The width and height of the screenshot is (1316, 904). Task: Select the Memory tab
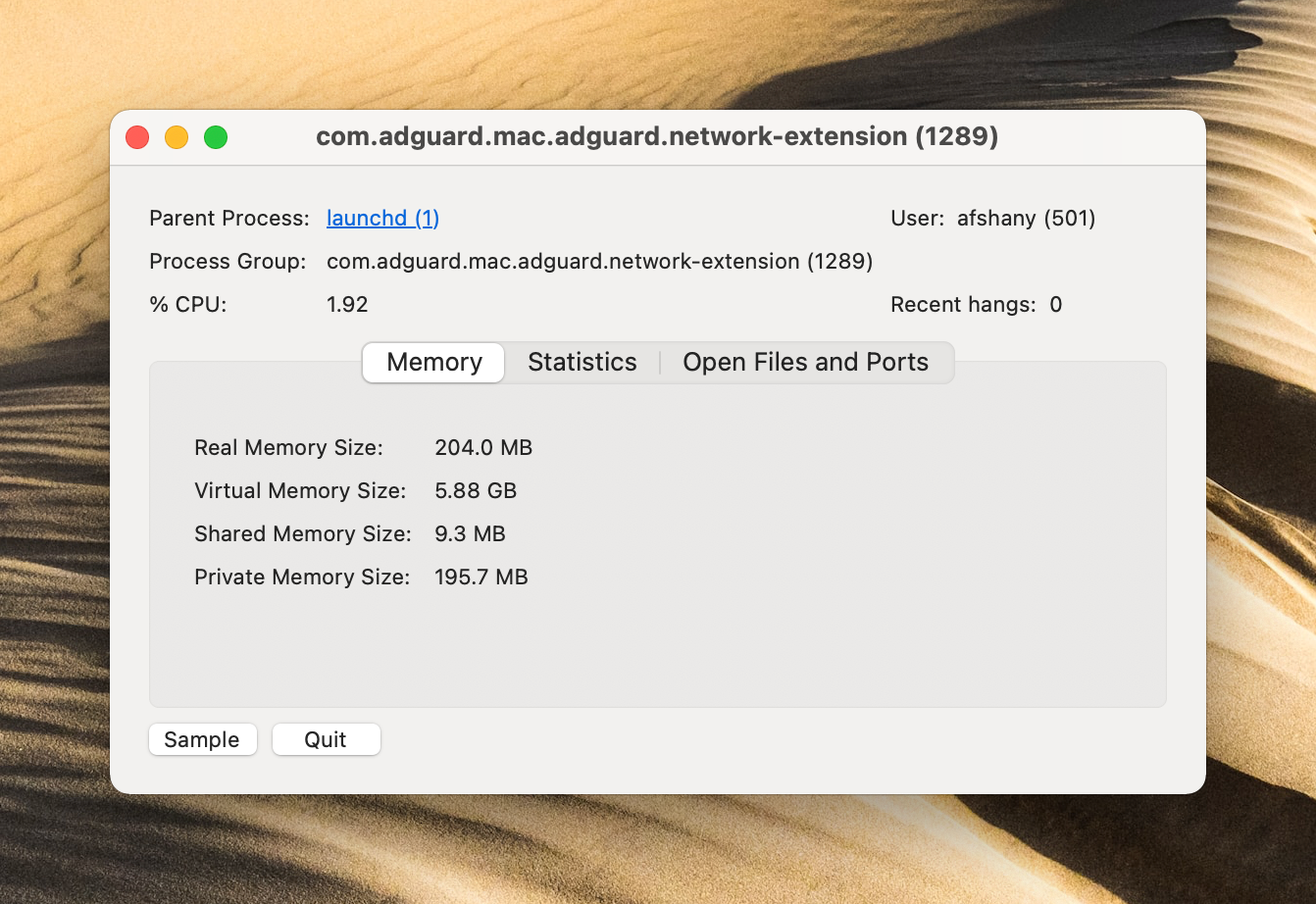432,362
